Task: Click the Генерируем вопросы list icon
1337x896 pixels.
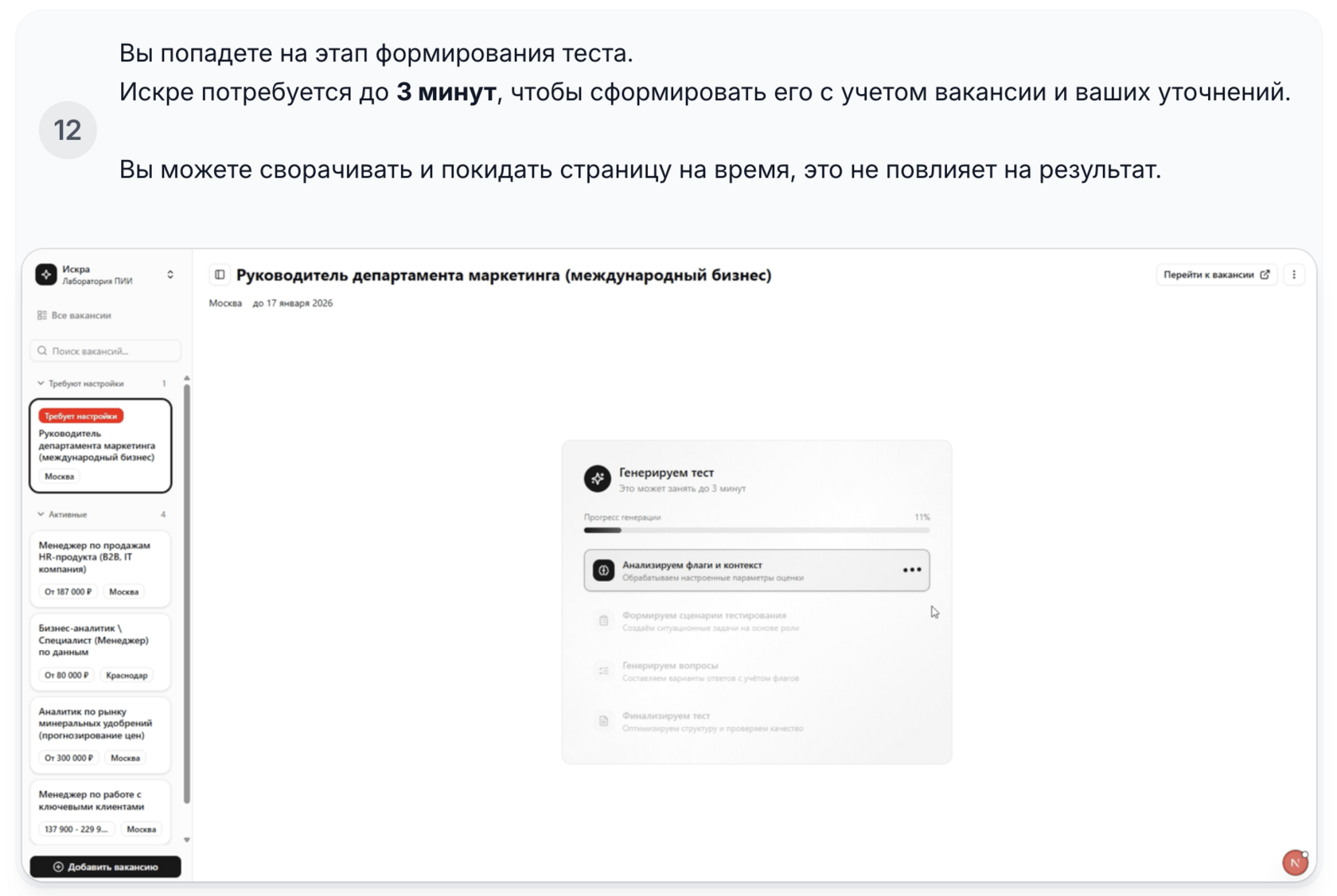Action: (603, 671)
